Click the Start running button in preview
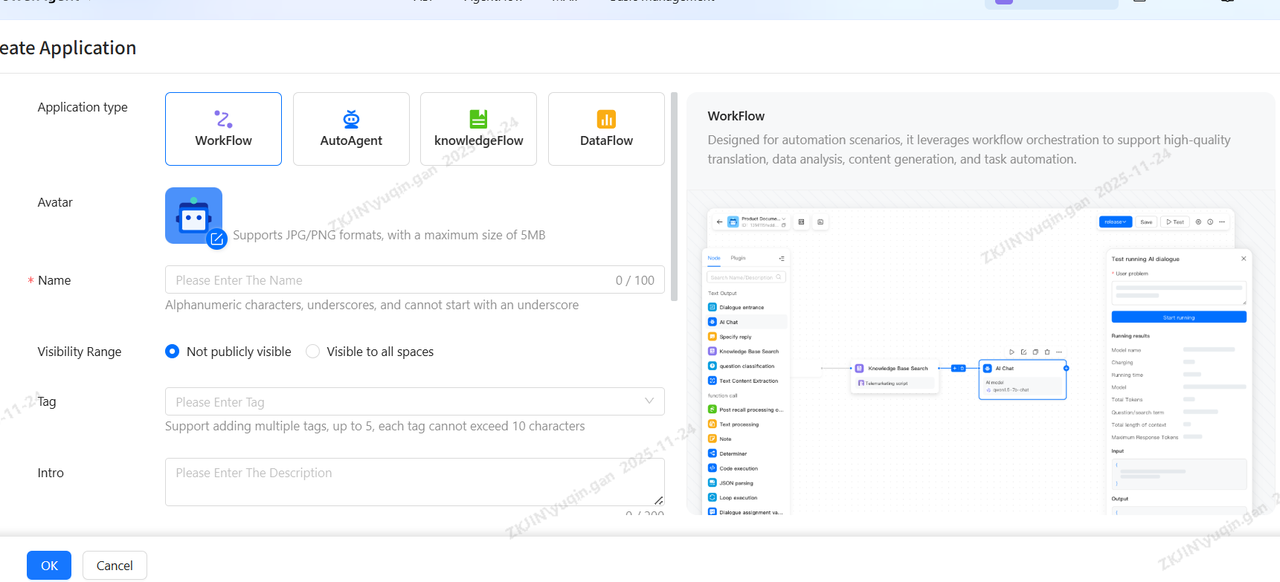Image resolution: width=1280 pixels, height=582 pixels. (1178, 317)
